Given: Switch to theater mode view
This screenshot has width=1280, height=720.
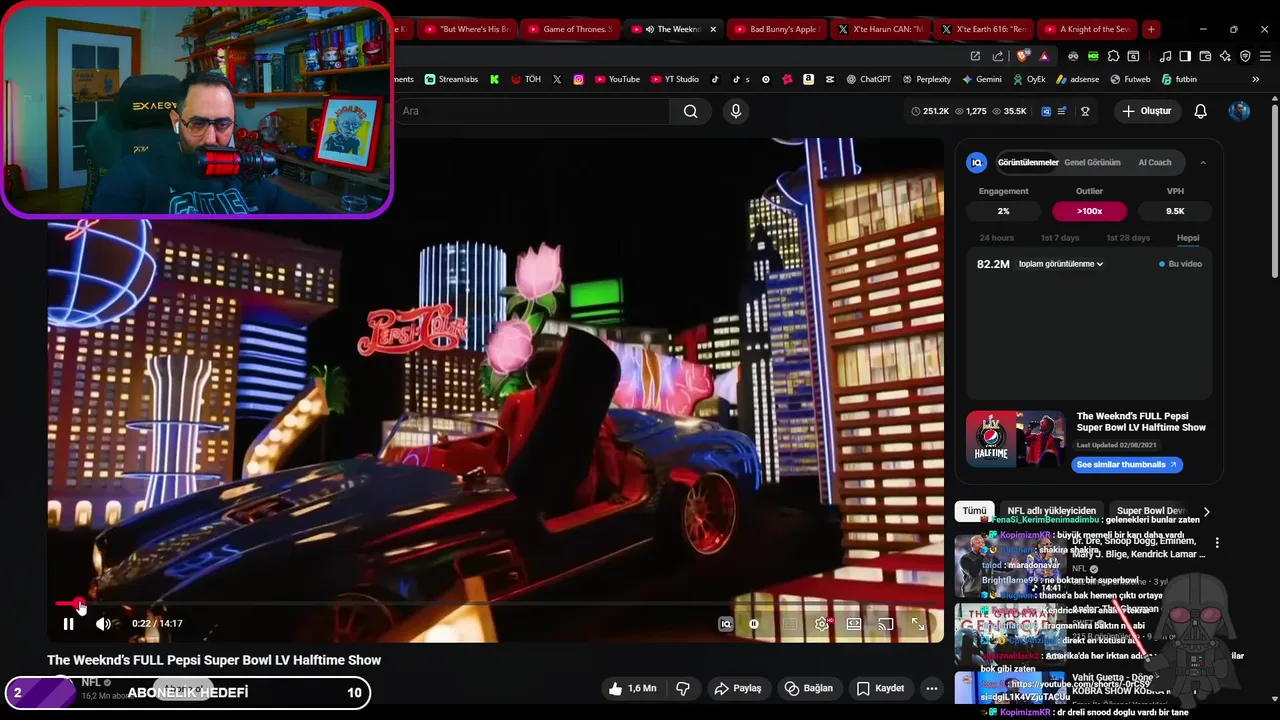Looking at the screenshot, I should click(x=854, y=624).
